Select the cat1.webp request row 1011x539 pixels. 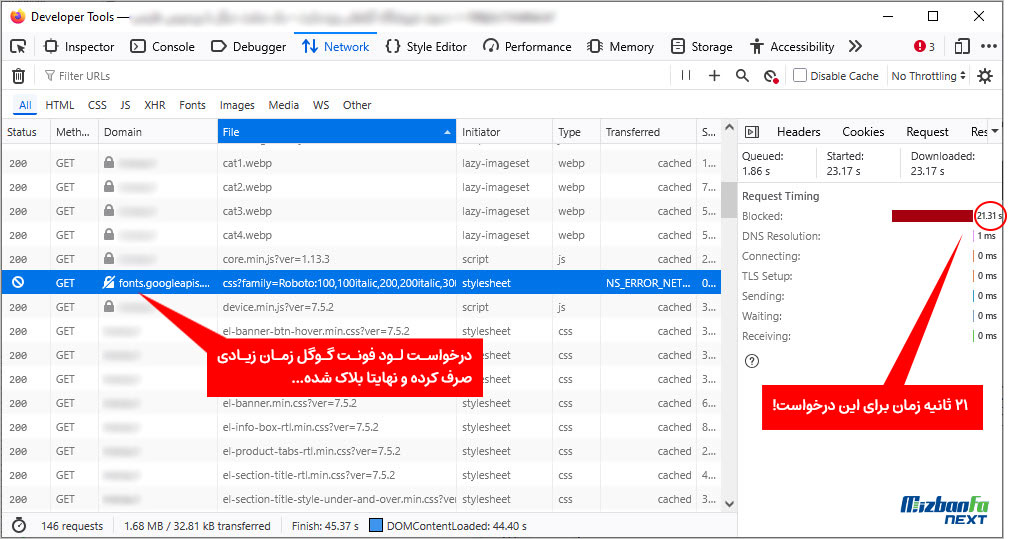tap(360, 163)
